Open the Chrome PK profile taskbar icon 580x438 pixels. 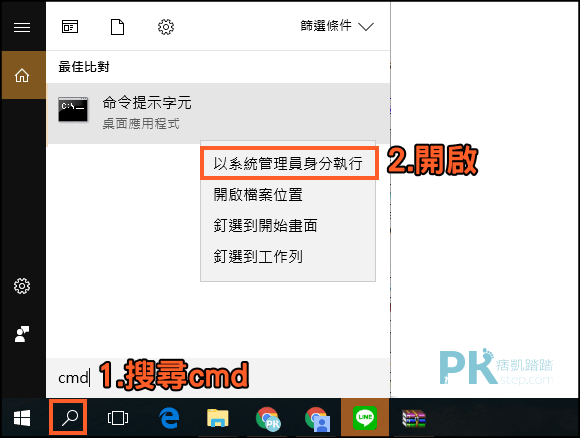[x=268, y=419]
